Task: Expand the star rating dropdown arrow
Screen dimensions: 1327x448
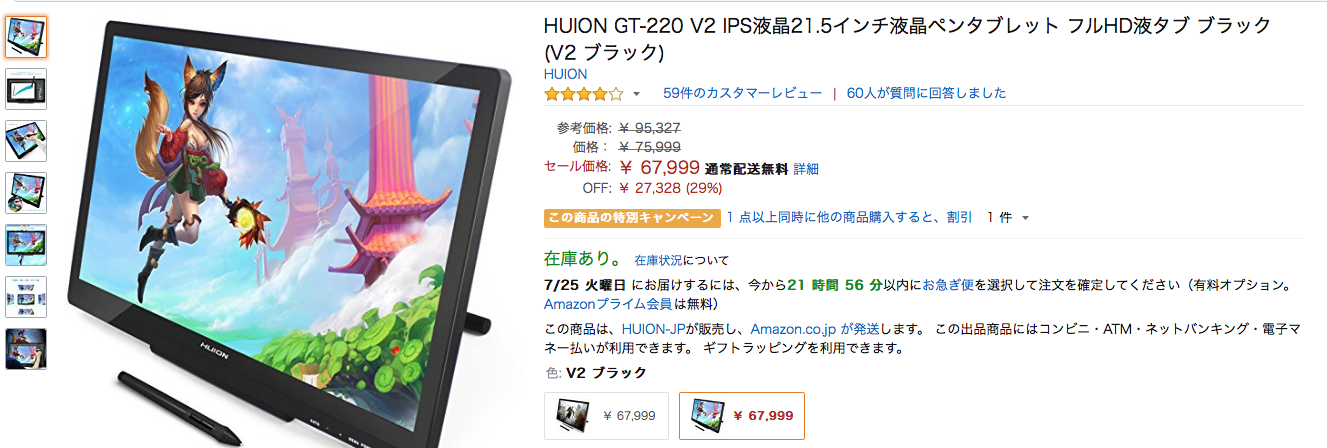Action: point(636,95)
